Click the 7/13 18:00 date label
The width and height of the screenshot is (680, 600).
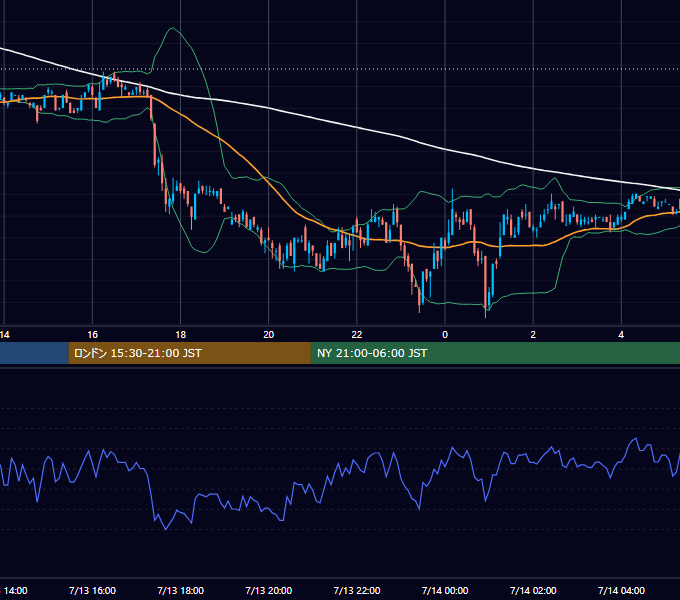[180, 590]
